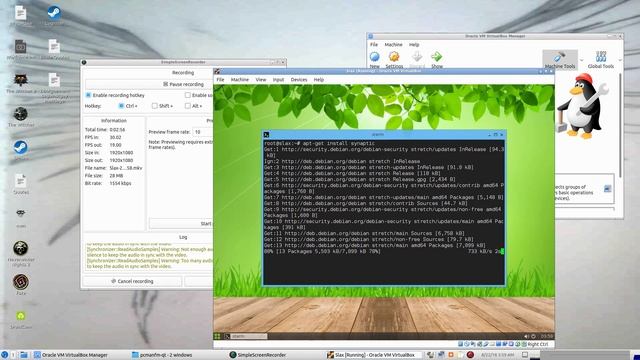Click the Start preview button in recorder

(181, 223)
